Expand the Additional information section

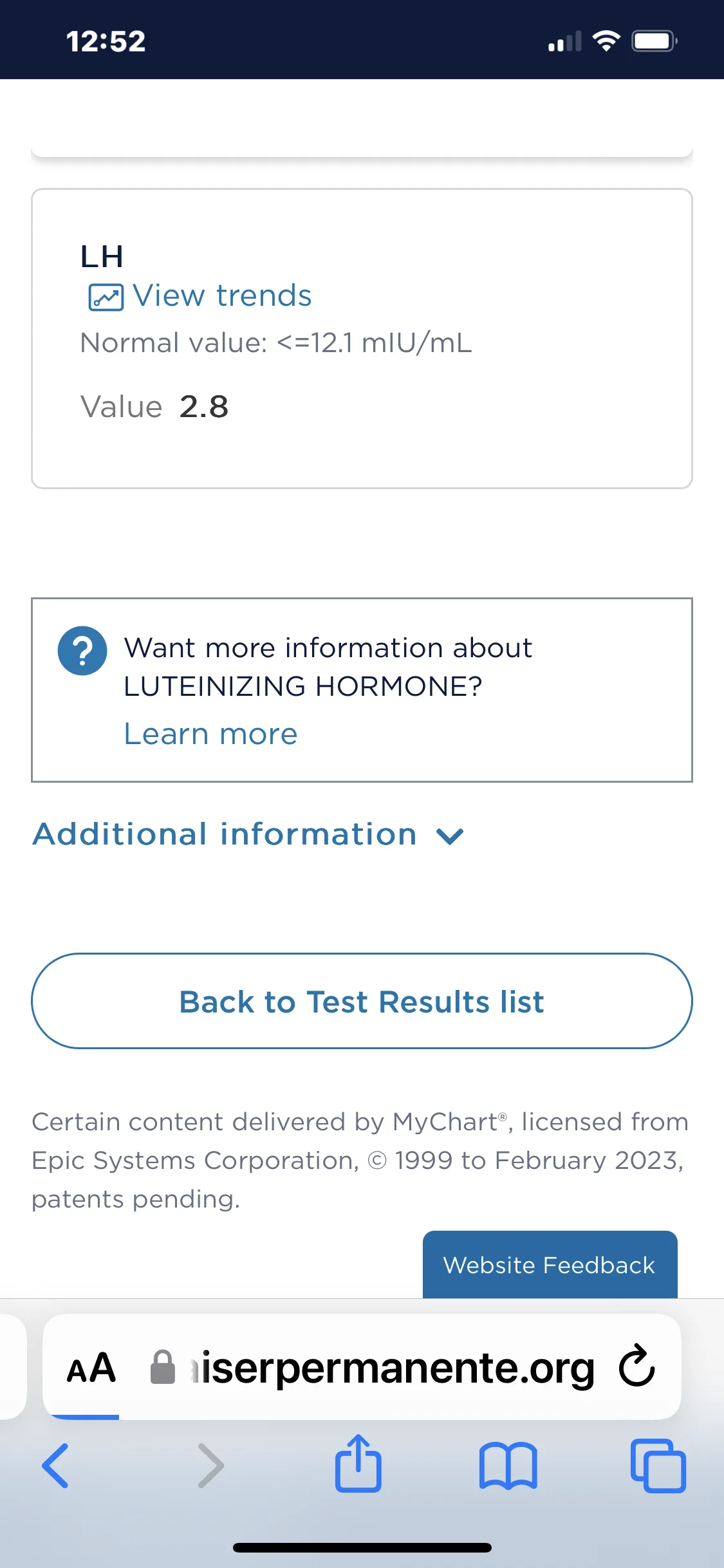tap(248, 834)
